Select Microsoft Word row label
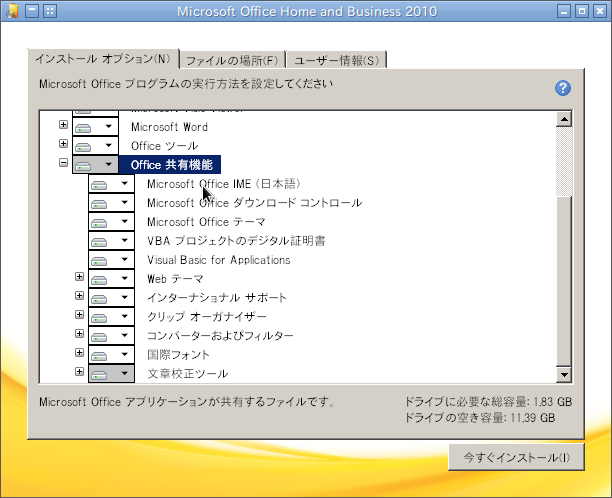 pos(169,127)
